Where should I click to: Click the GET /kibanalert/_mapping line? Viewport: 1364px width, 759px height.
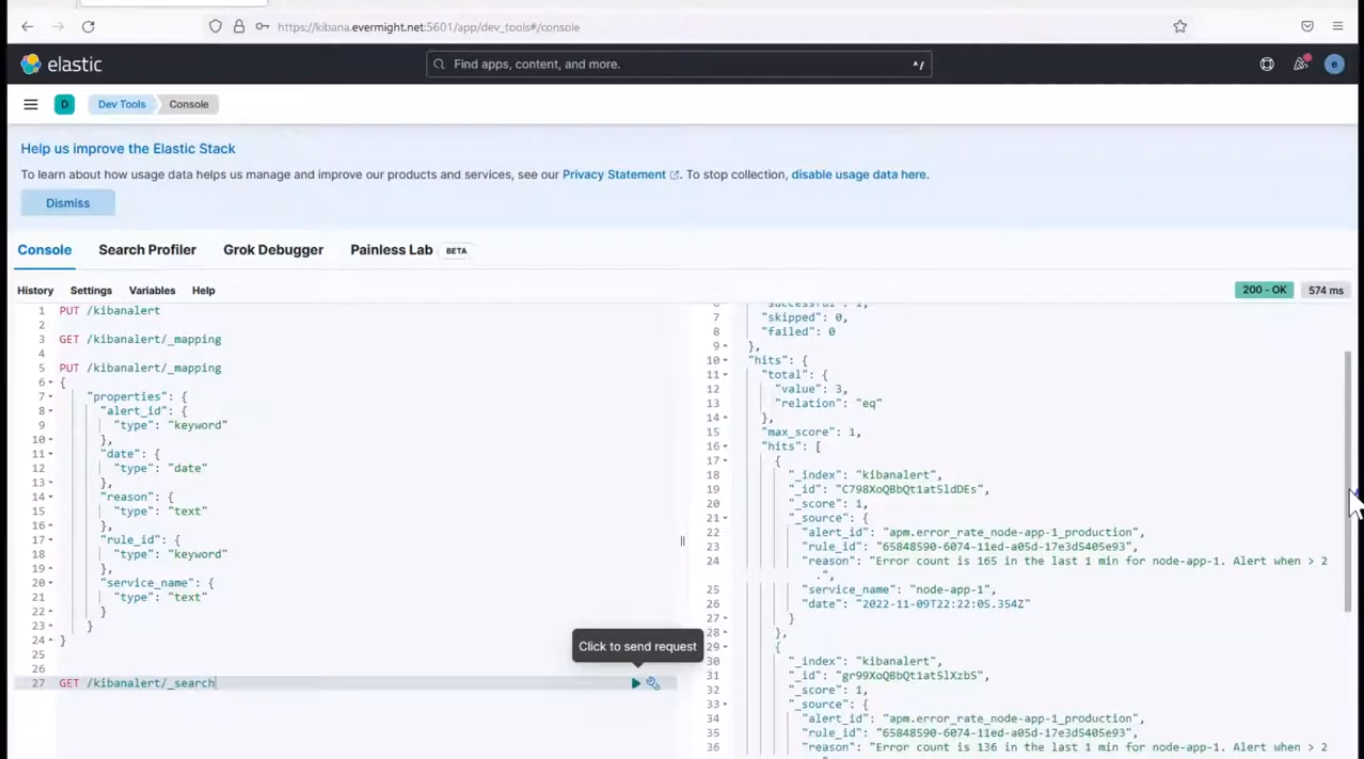(140, 339)
